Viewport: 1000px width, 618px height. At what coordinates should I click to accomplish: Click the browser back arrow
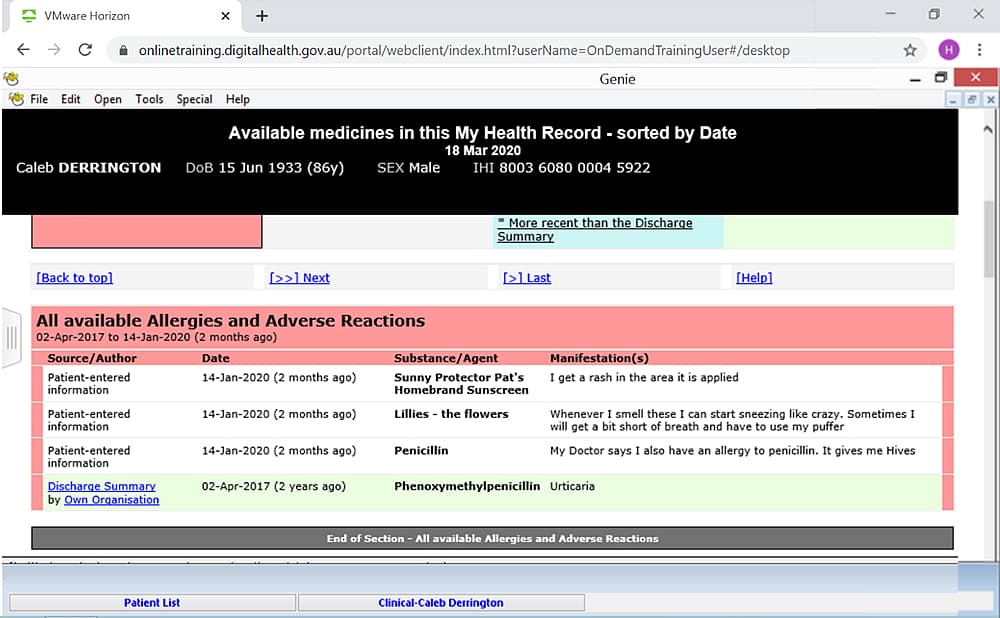[23, 50]
